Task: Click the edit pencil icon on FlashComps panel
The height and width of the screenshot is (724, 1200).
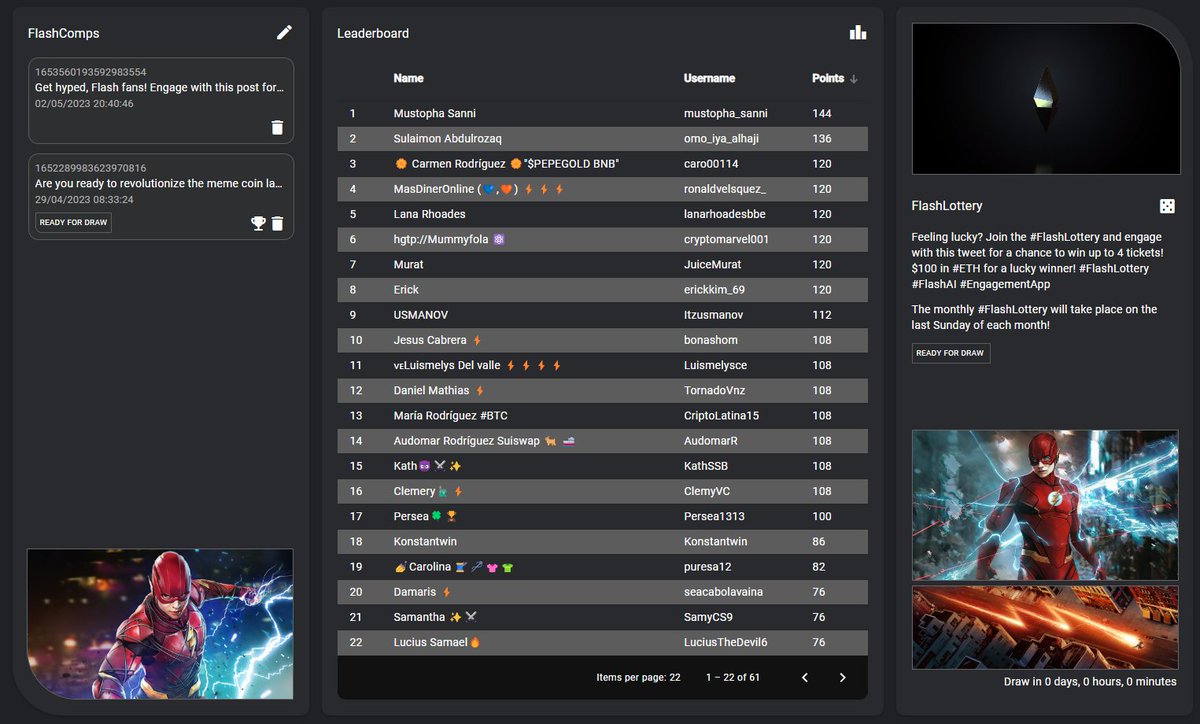Action: click(x=284, y=32)
